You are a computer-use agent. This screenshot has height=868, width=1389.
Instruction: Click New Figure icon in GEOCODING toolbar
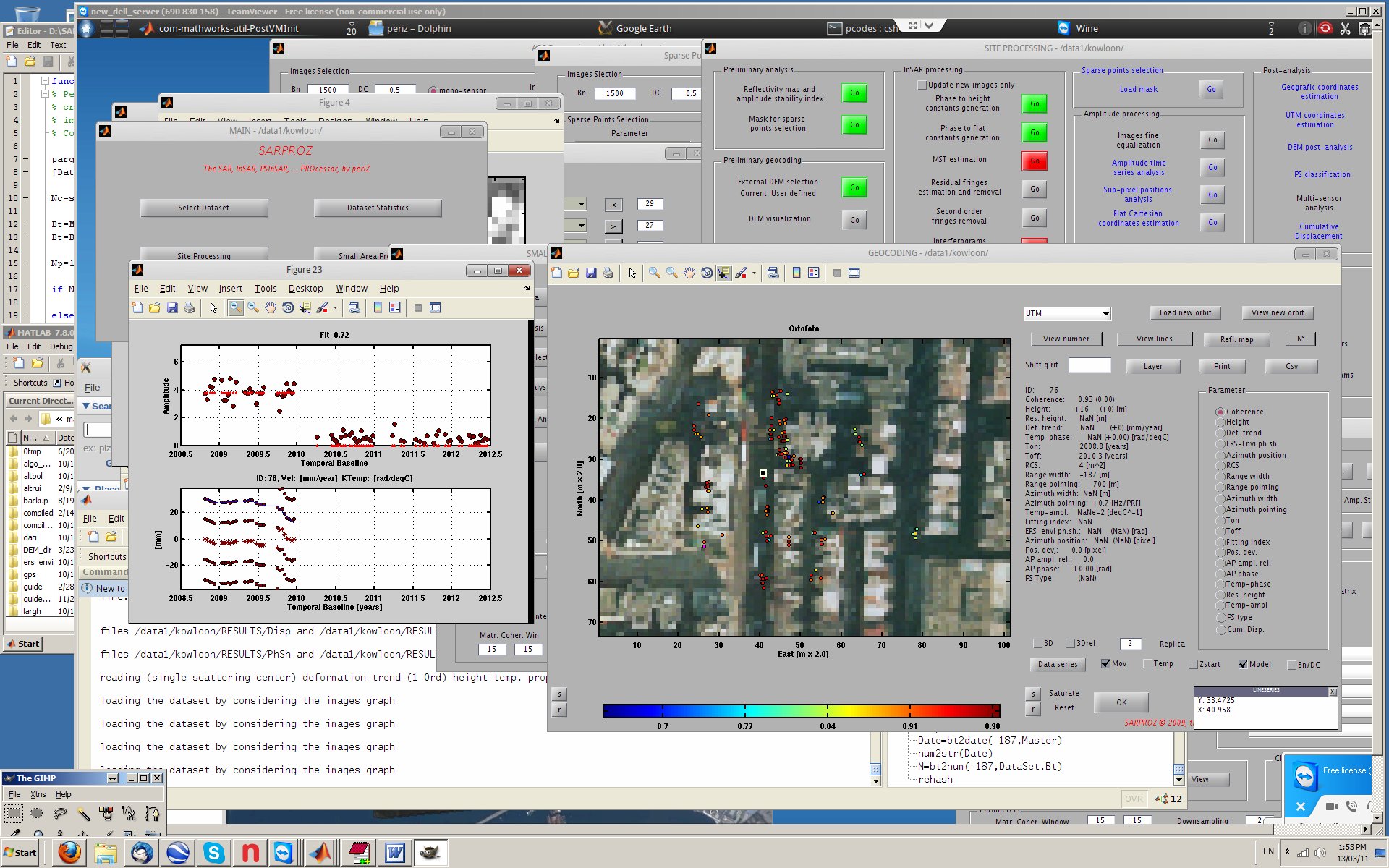point(556,273)
